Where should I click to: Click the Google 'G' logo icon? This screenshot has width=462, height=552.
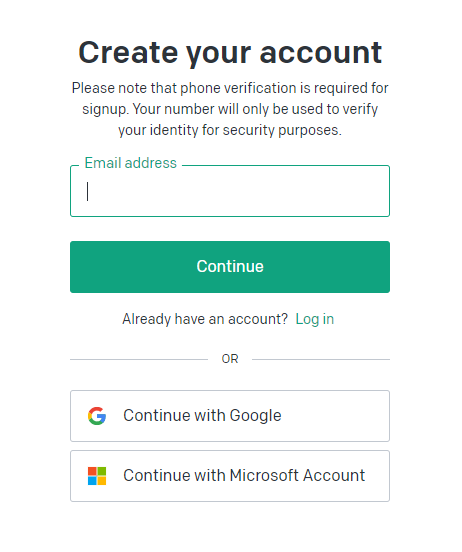click(97, 416)
